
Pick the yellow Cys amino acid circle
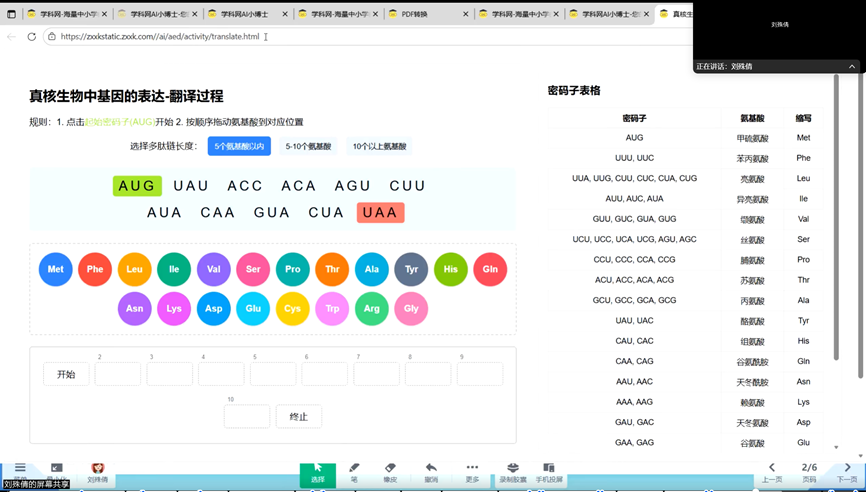(x=293, y=309)
